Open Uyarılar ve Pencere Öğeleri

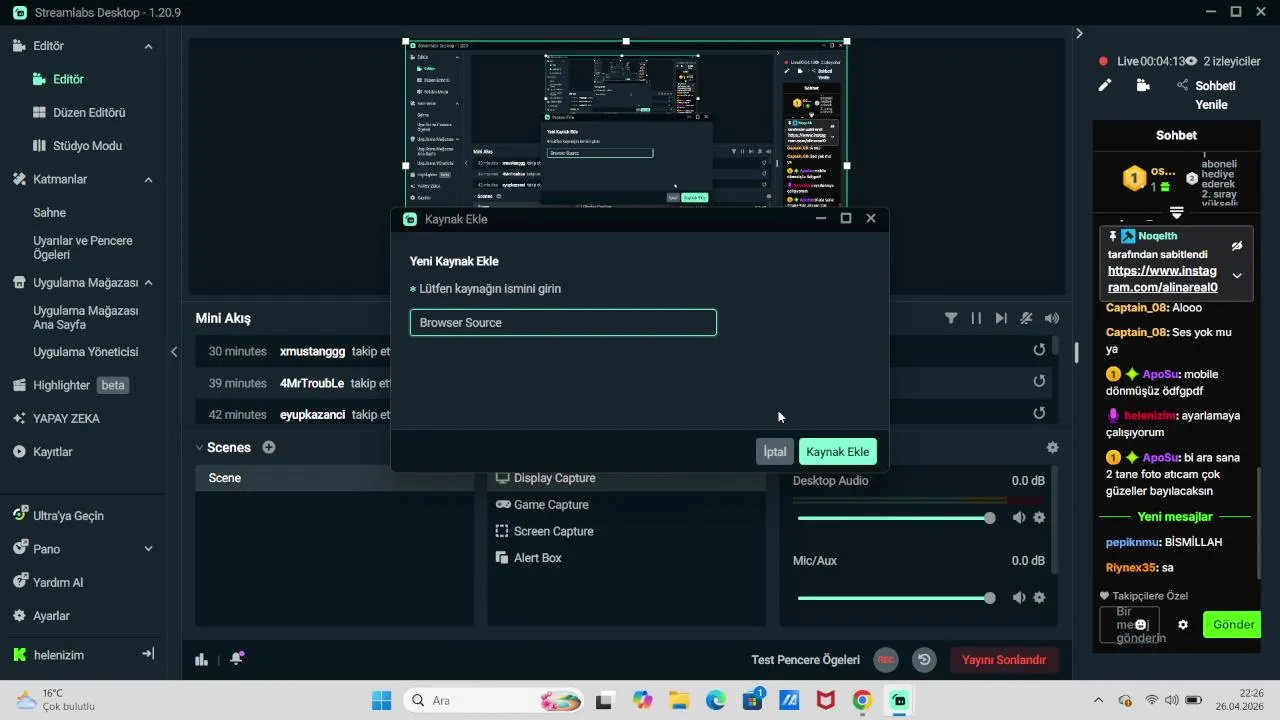[83, 247]
